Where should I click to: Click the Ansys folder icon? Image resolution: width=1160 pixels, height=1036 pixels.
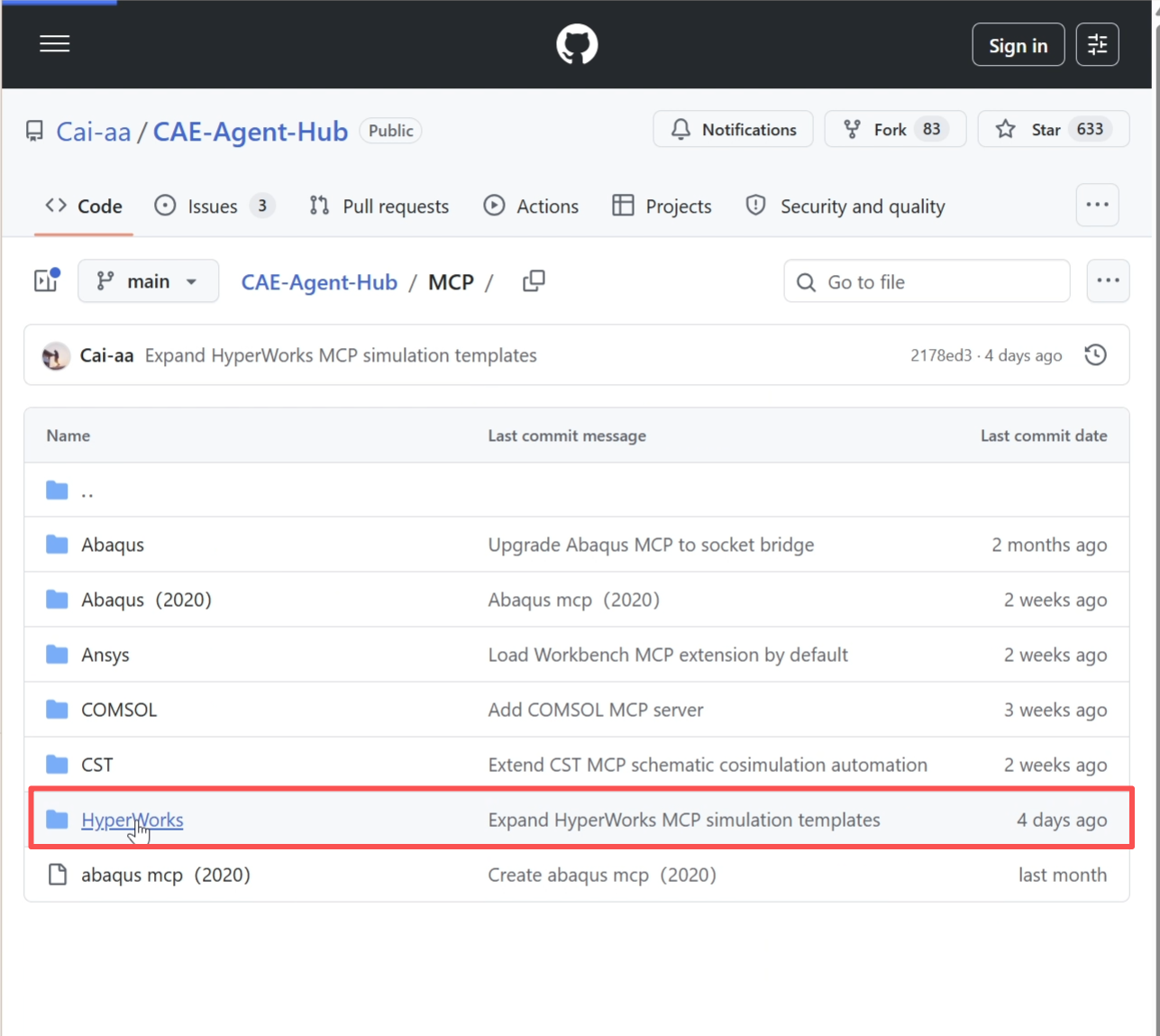coord(58,655)
